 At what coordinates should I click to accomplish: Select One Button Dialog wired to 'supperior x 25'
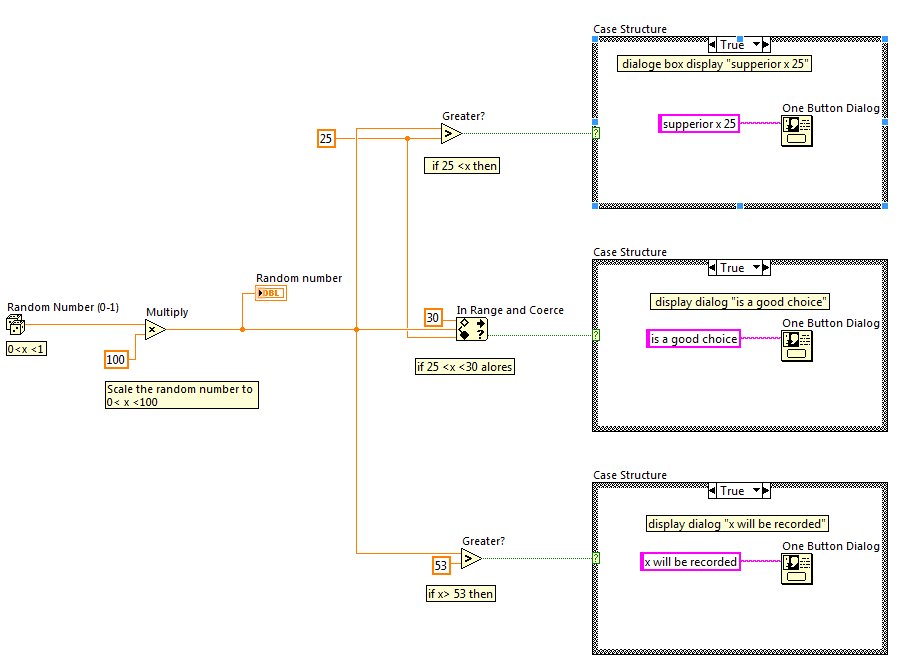coord(797,131)
